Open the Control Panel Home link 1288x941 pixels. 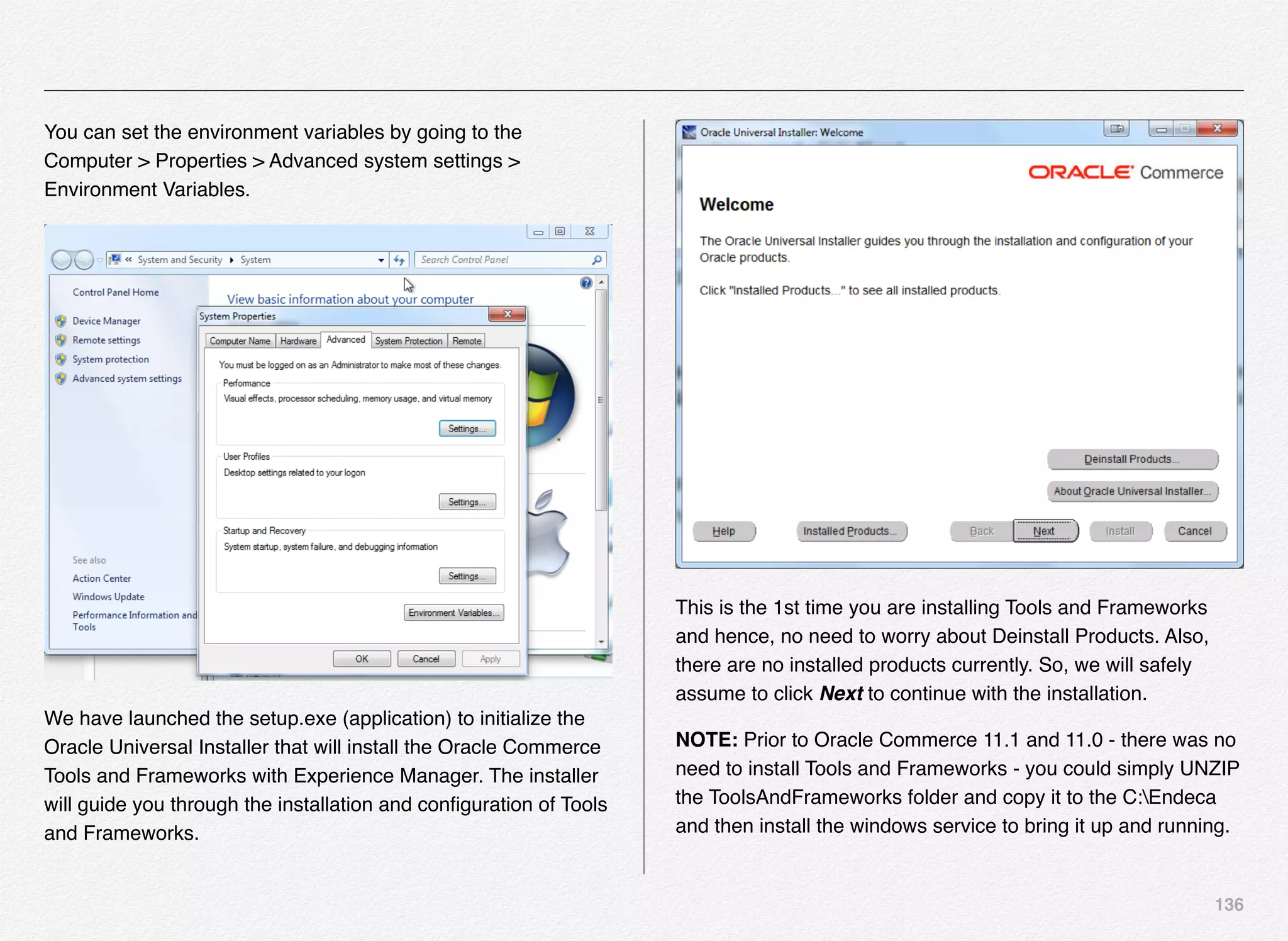[x=116, y=292]
